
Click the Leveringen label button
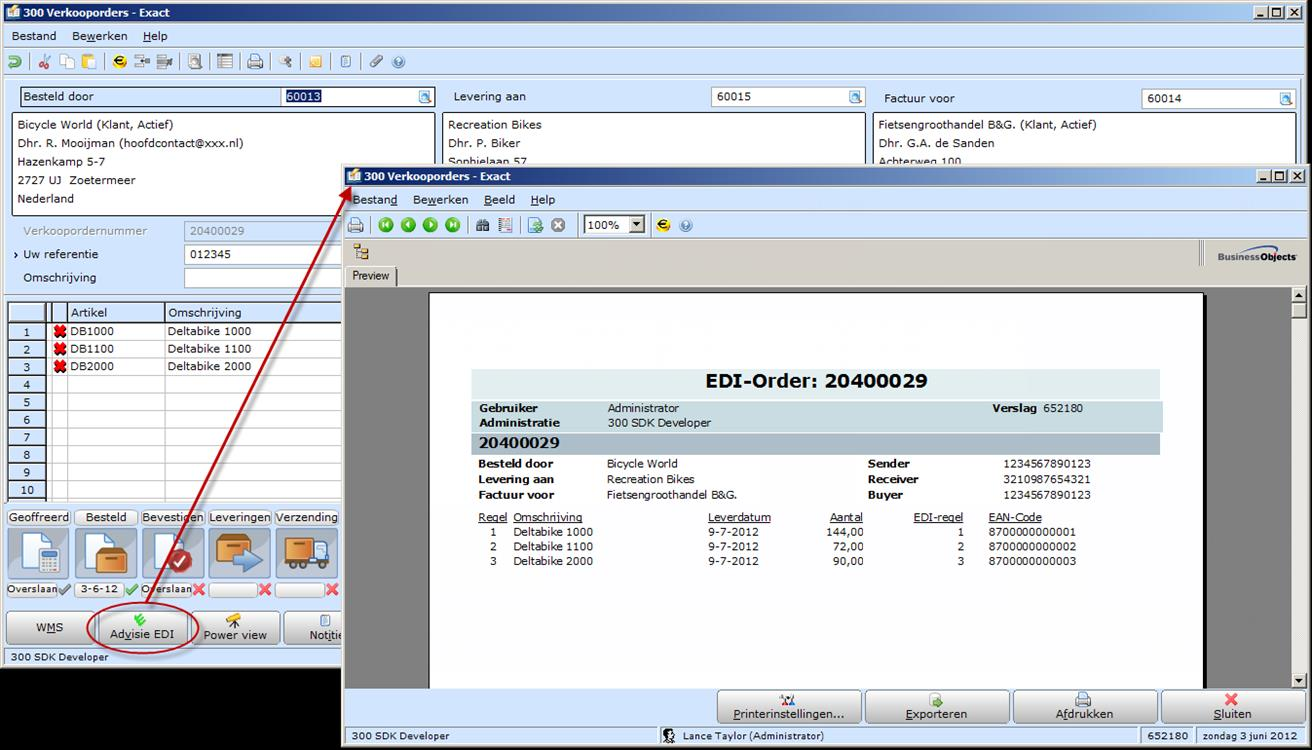pyautogui.click(x=240, y=517)
